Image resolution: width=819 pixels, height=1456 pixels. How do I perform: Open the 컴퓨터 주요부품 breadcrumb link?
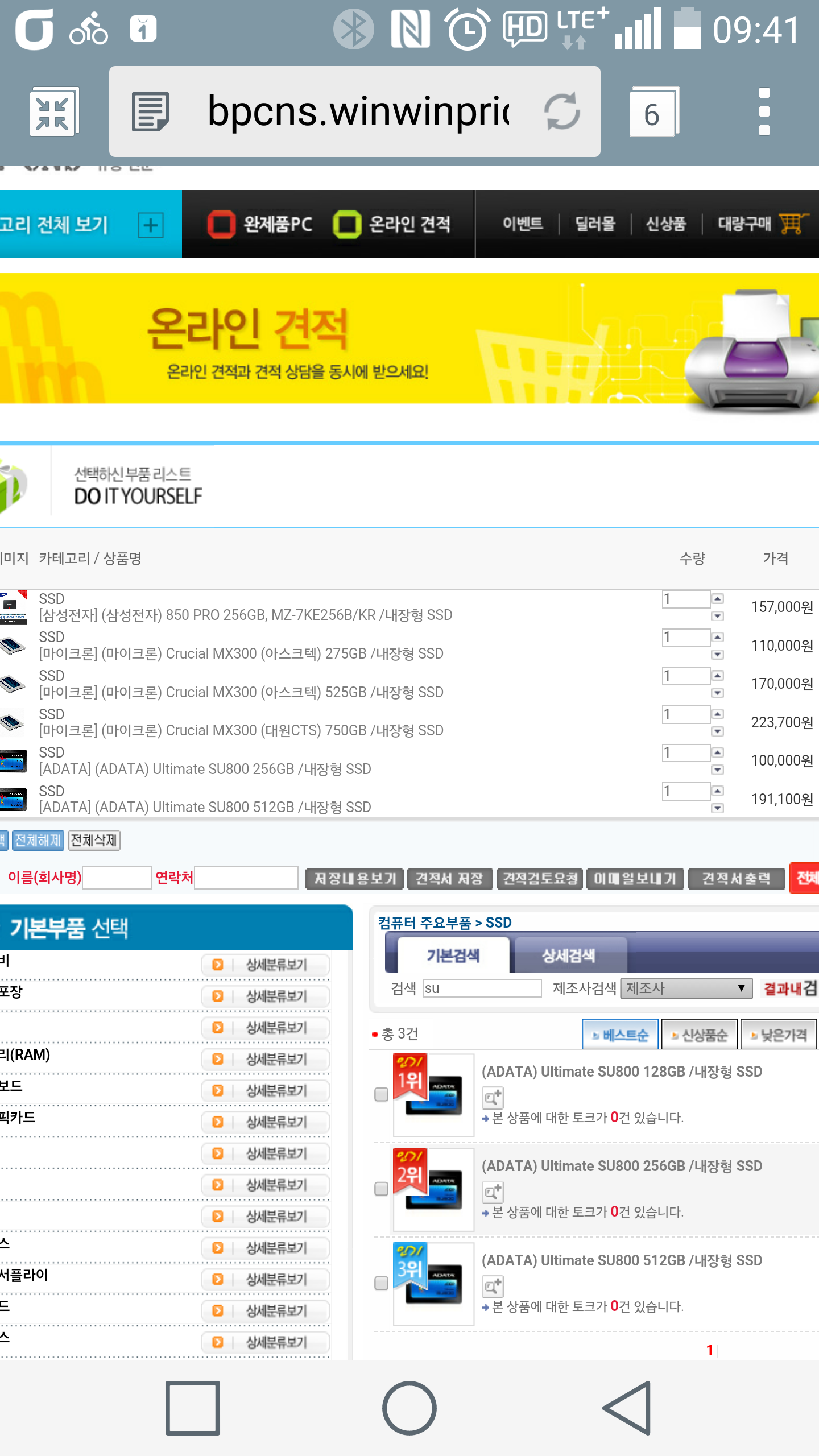click(x=425, y=923)
